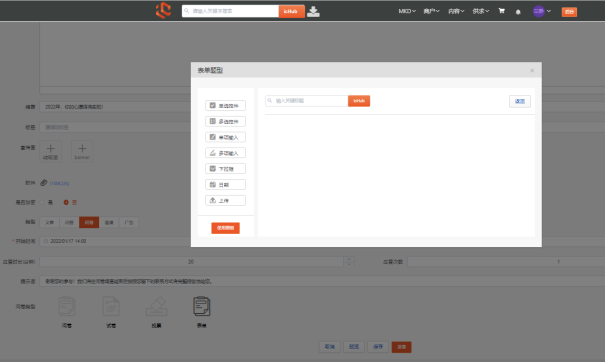The height and width of the screenshot is (362, 605).
Task: Click the orange site logo in header
Action: 164,10
